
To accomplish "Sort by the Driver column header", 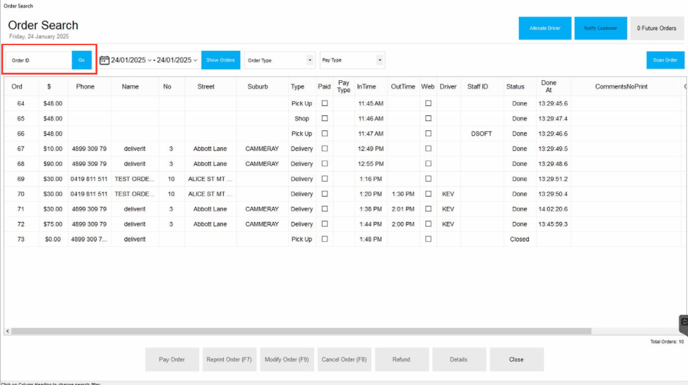I will 448,86.
